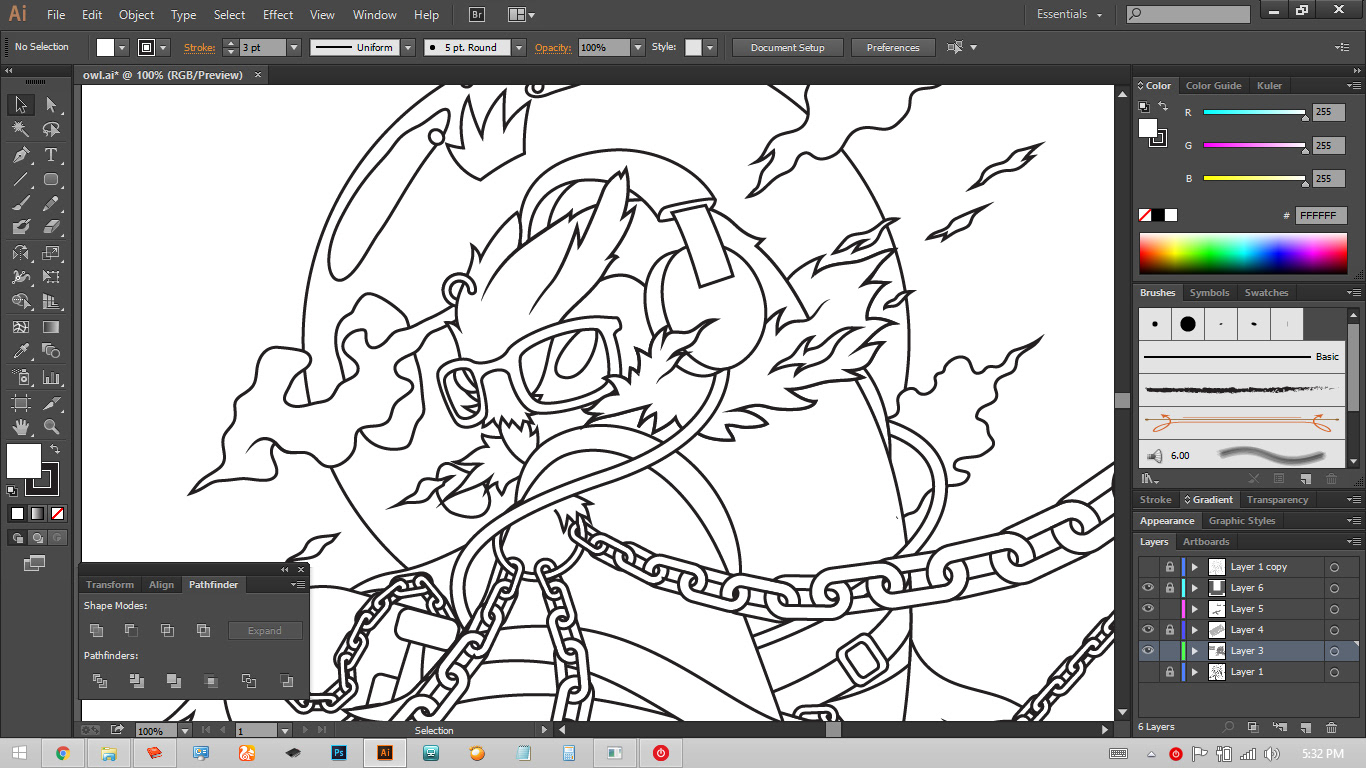The width and height of the screenshot is (1366, 768).
Task: Select the Magic Wand tool
Action: [x=20, y=130]
